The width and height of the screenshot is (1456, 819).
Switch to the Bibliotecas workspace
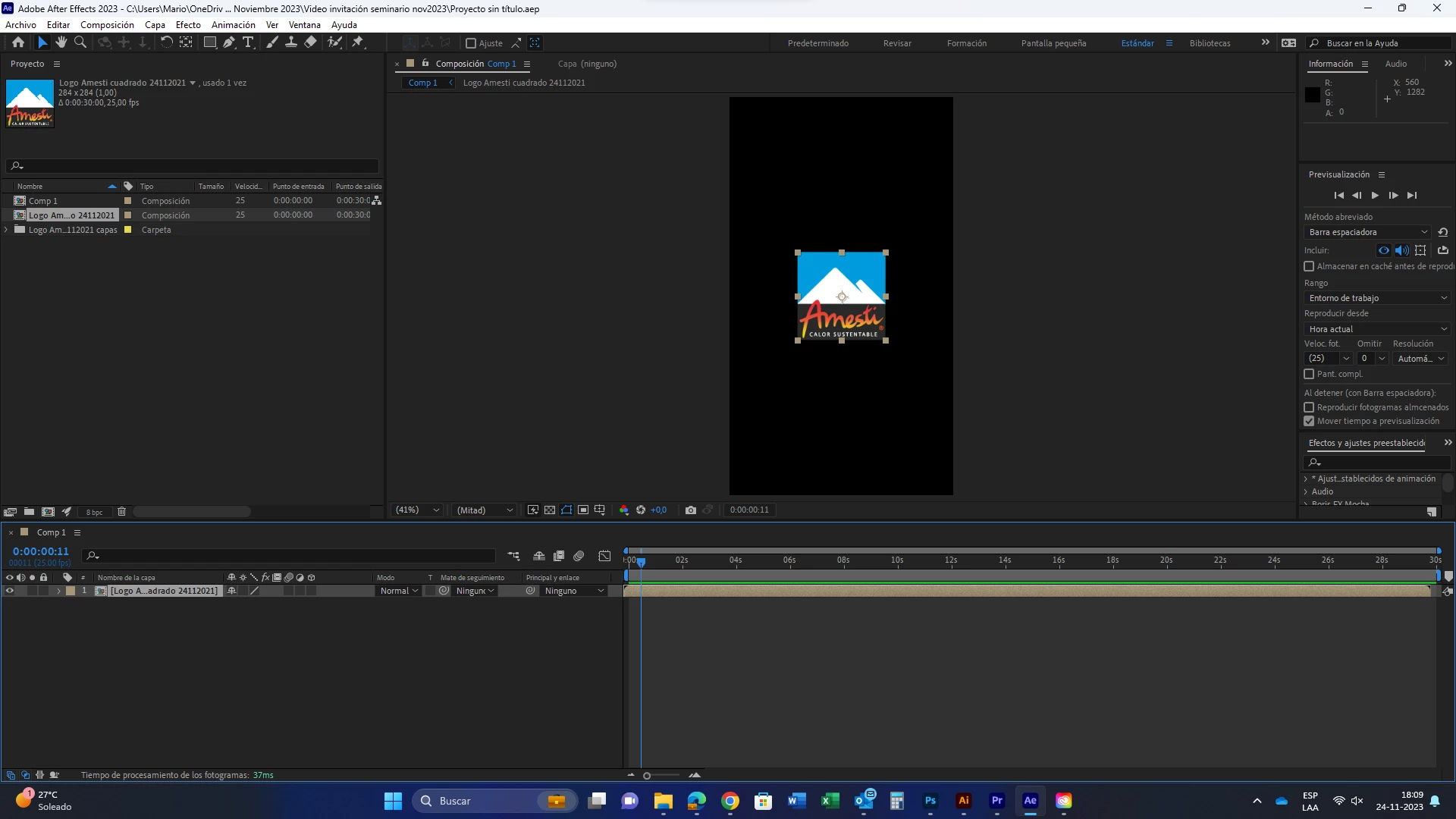pos(1210,43)
